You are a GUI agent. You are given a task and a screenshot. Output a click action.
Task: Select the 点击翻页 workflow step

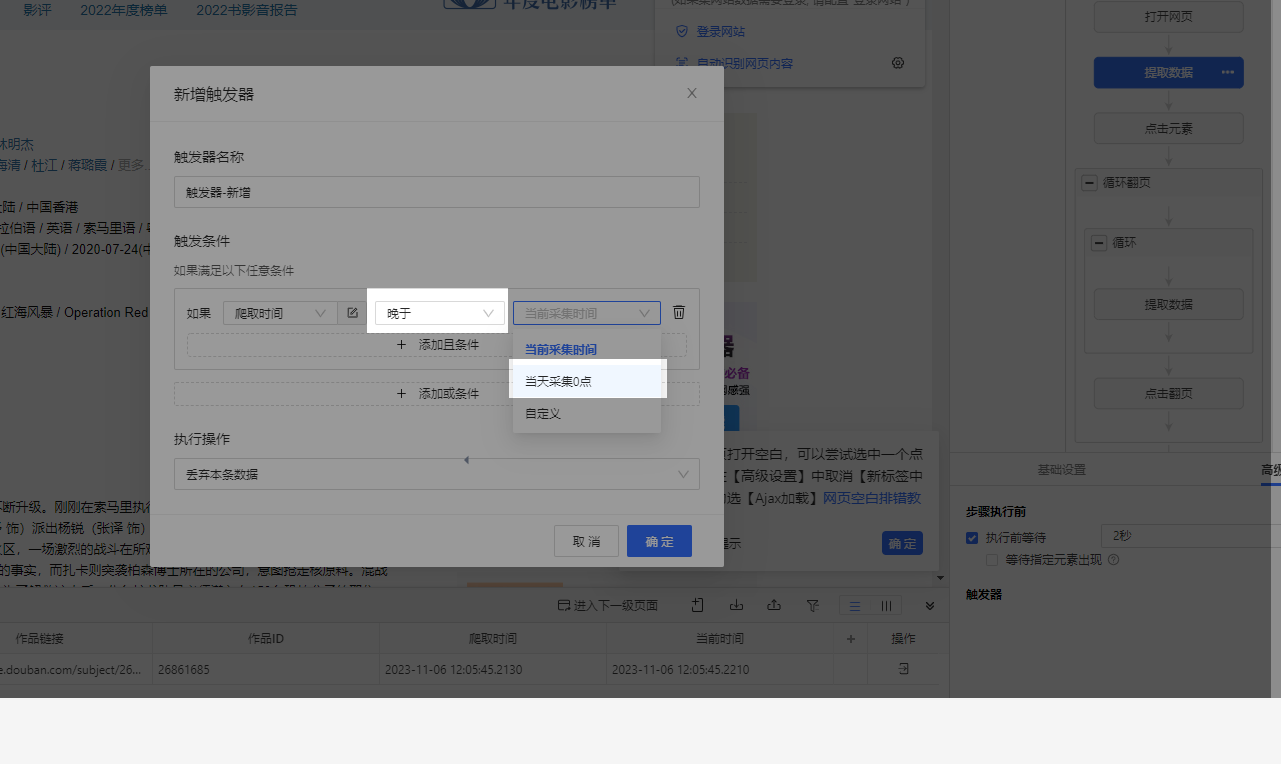[1168, 393]
